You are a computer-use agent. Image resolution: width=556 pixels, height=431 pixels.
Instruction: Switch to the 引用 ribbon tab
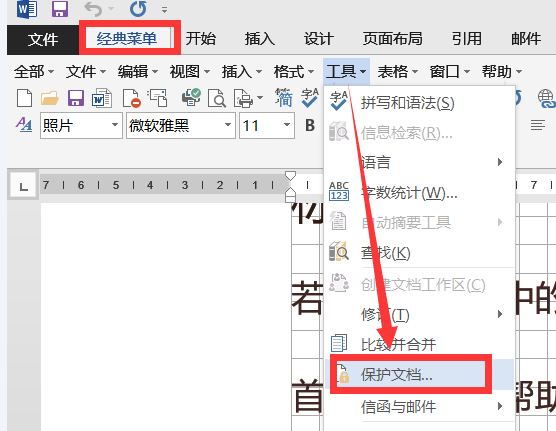[x=467, y=39]
